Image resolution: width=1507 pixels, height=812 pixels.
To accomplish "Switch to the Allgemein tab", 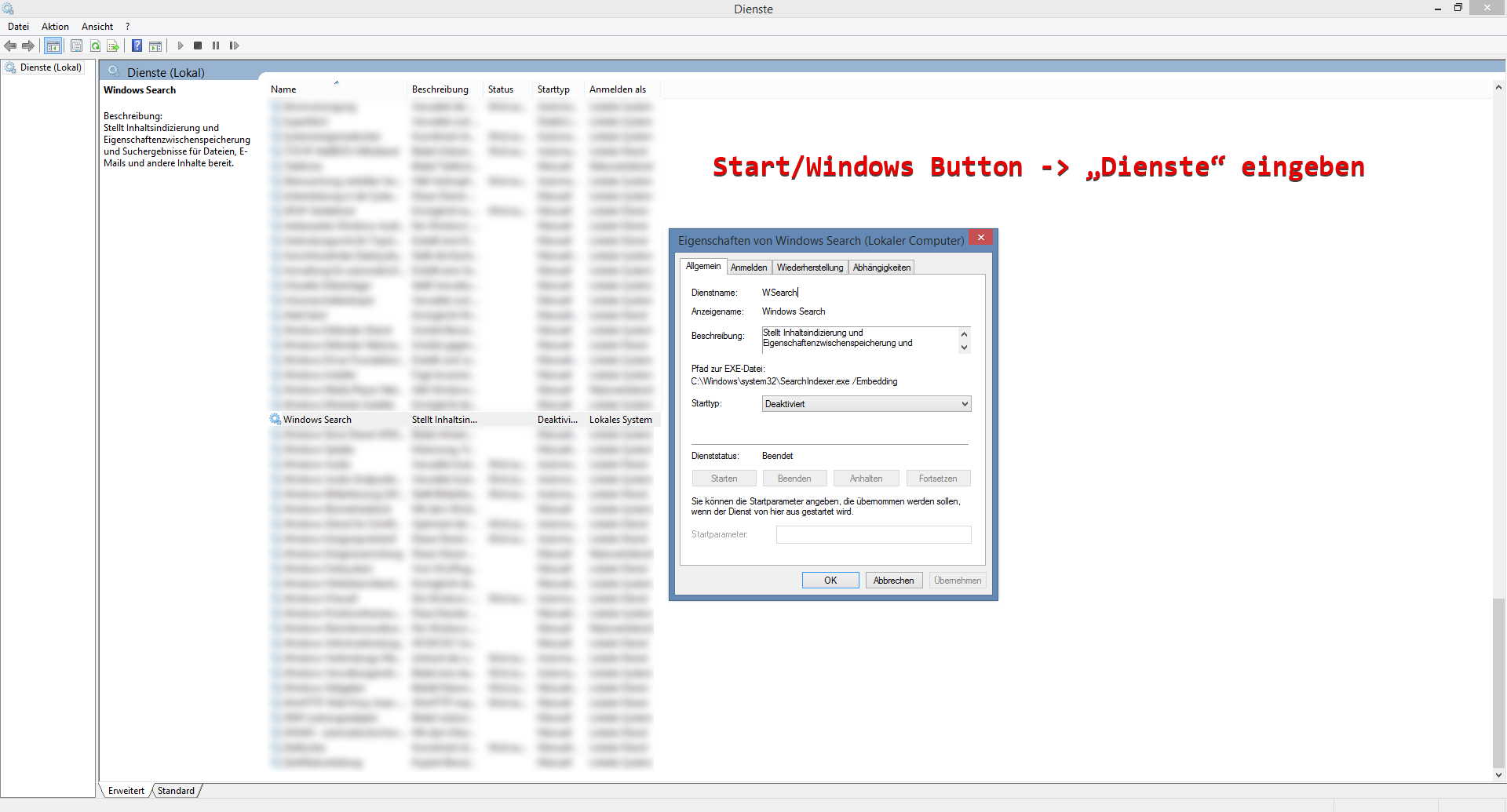I will tap(702, 266).
